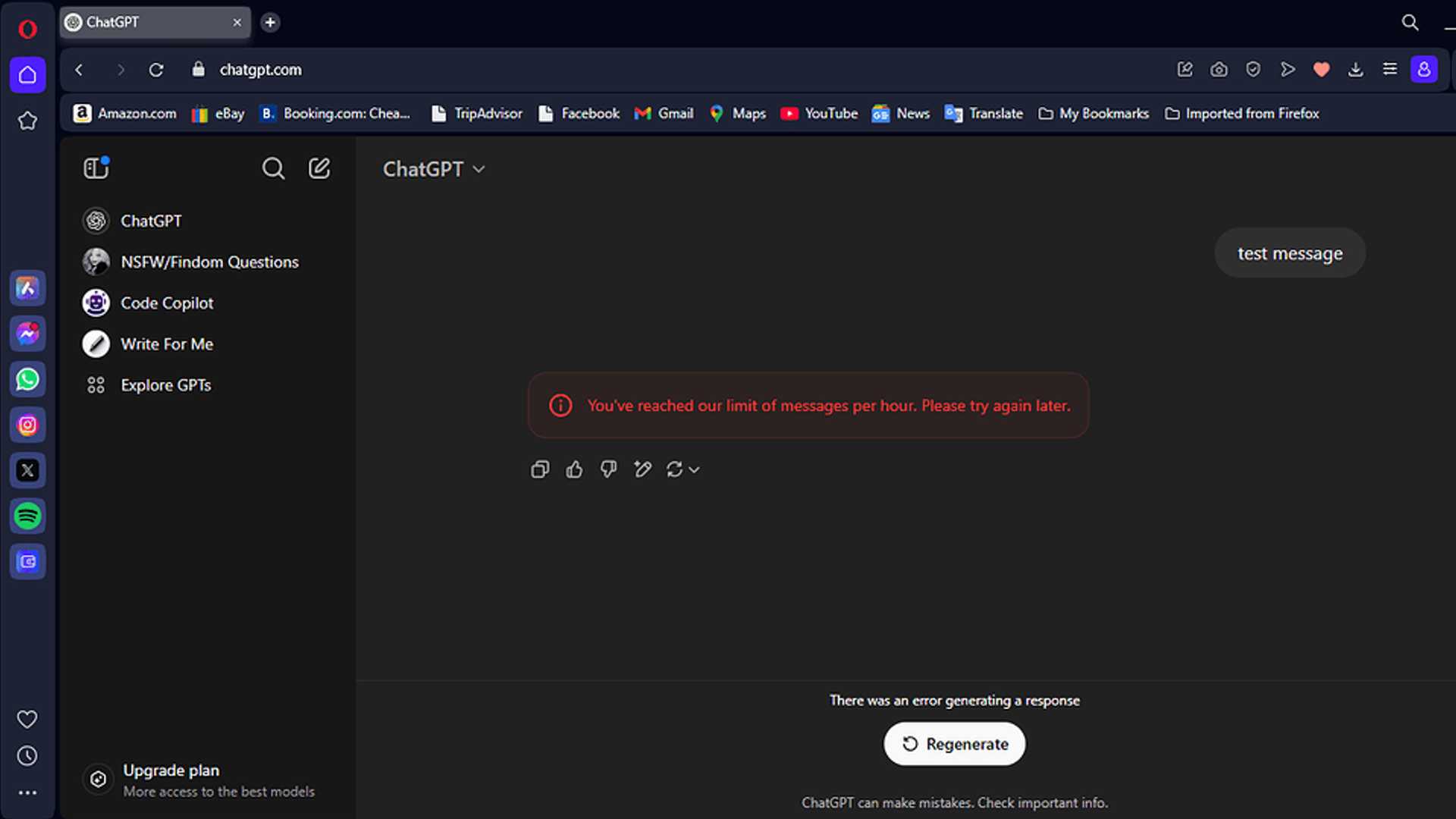
Task: Click the thumbs down icon
Action: coord(608,469)
